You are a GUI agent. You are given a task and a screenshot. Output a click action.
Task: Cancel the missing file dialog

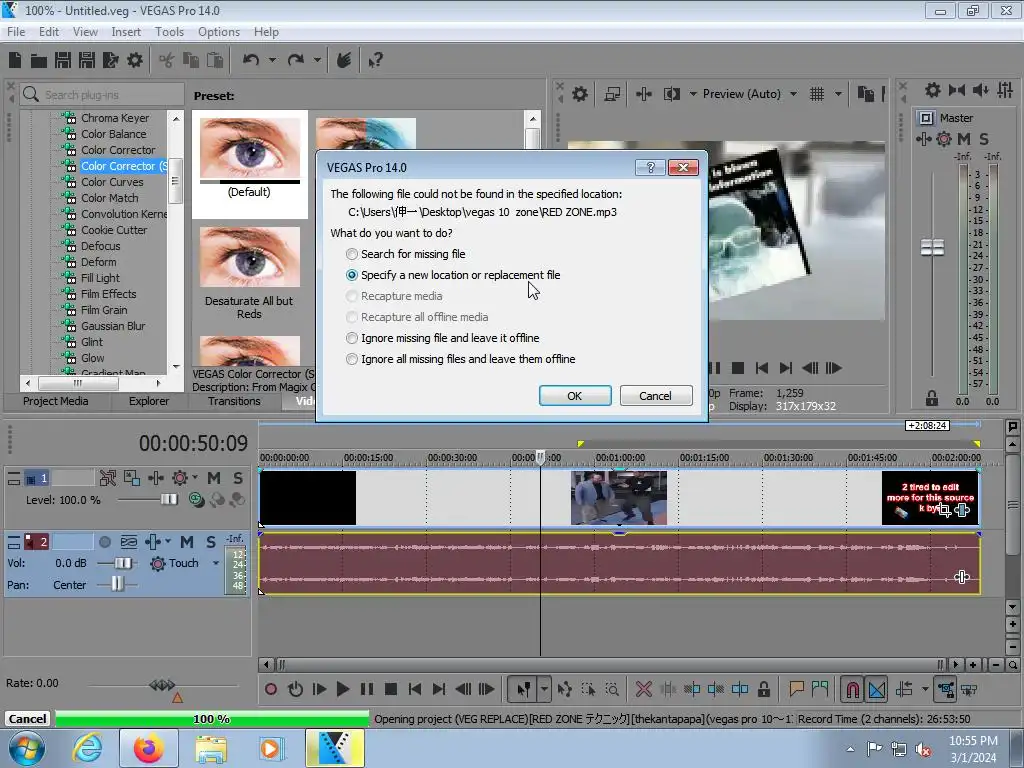point(655,396)
